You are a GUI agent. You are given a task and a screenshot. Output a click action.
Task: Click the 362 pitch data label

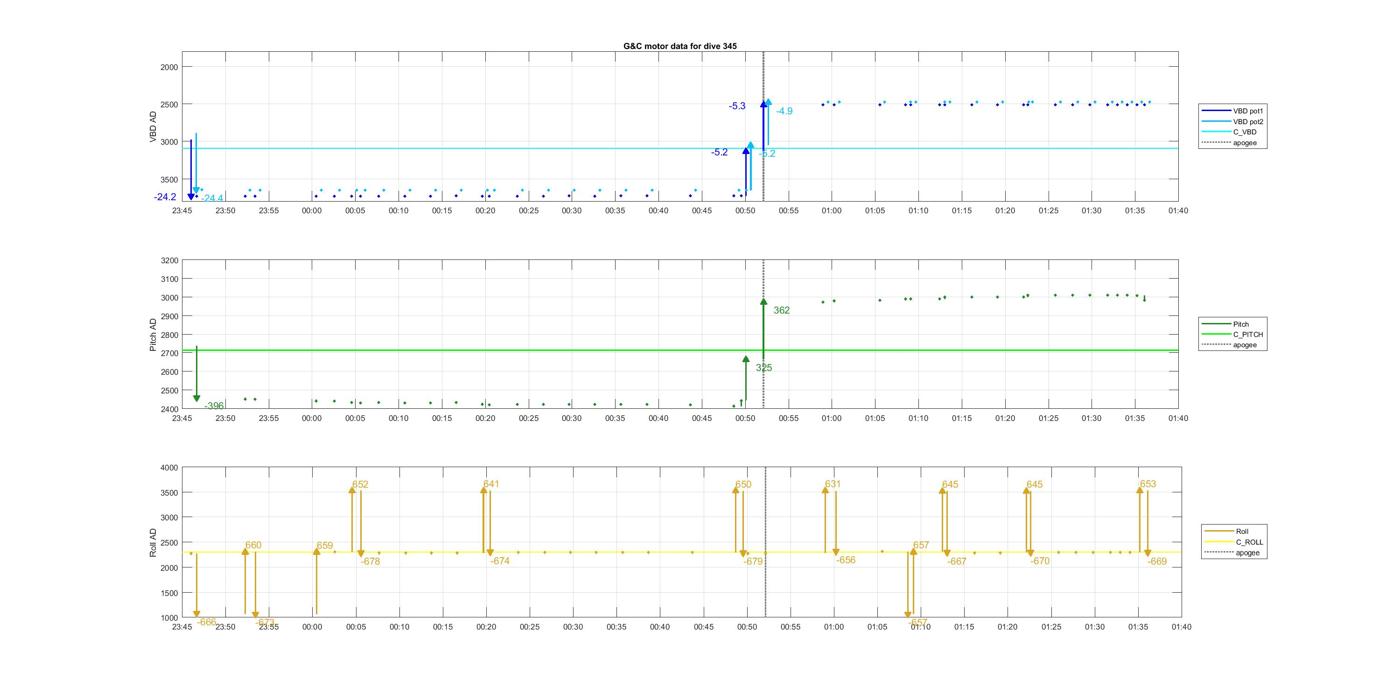[781, 310]
